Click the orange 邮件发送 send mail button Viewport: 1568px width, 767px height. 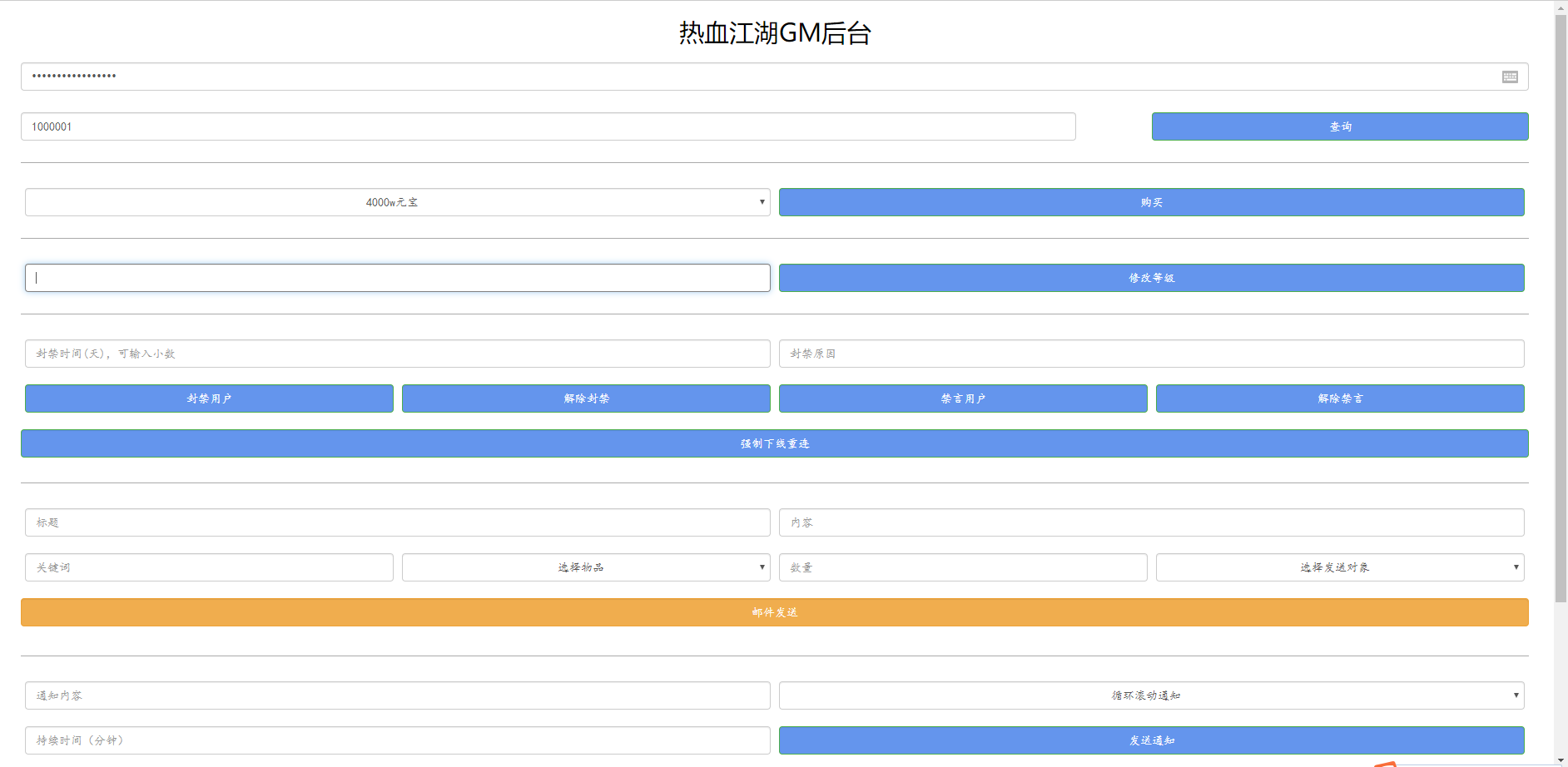point(774,611)
